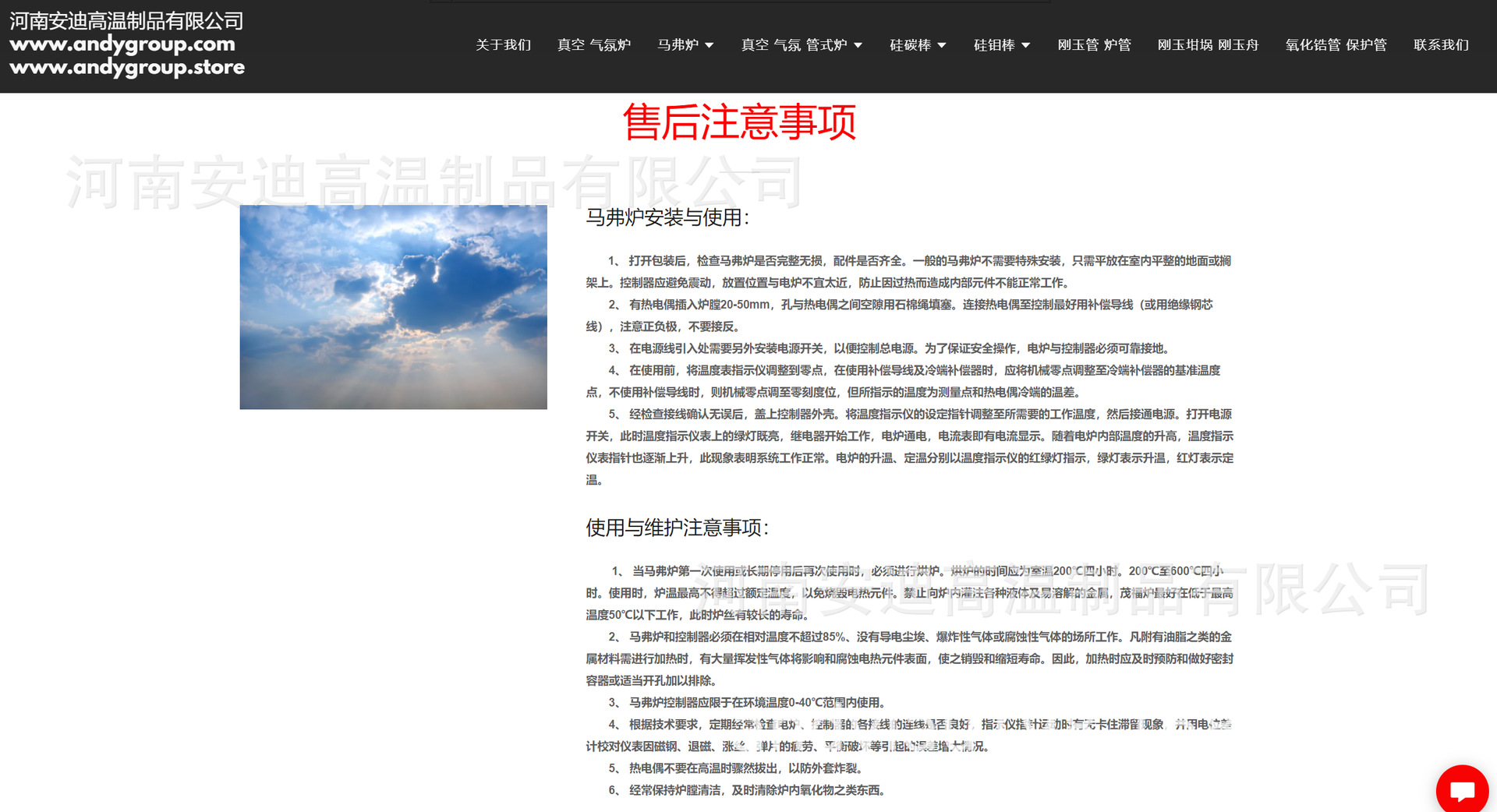The height and width of the screenshot is (812, 1497).
Task: Click the cloudy blue sky image
Action: (393, 307)
